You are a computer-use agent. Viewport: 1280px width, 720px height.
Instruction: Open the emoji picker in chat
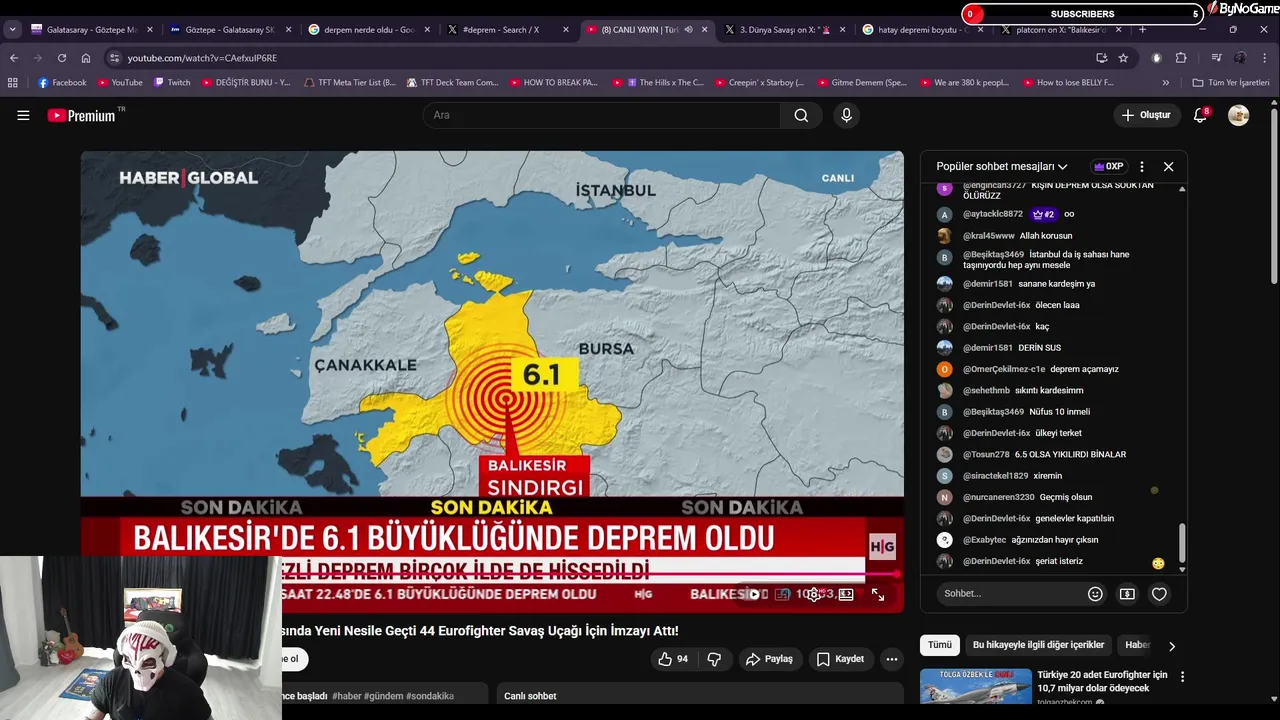coord(1095,594)
